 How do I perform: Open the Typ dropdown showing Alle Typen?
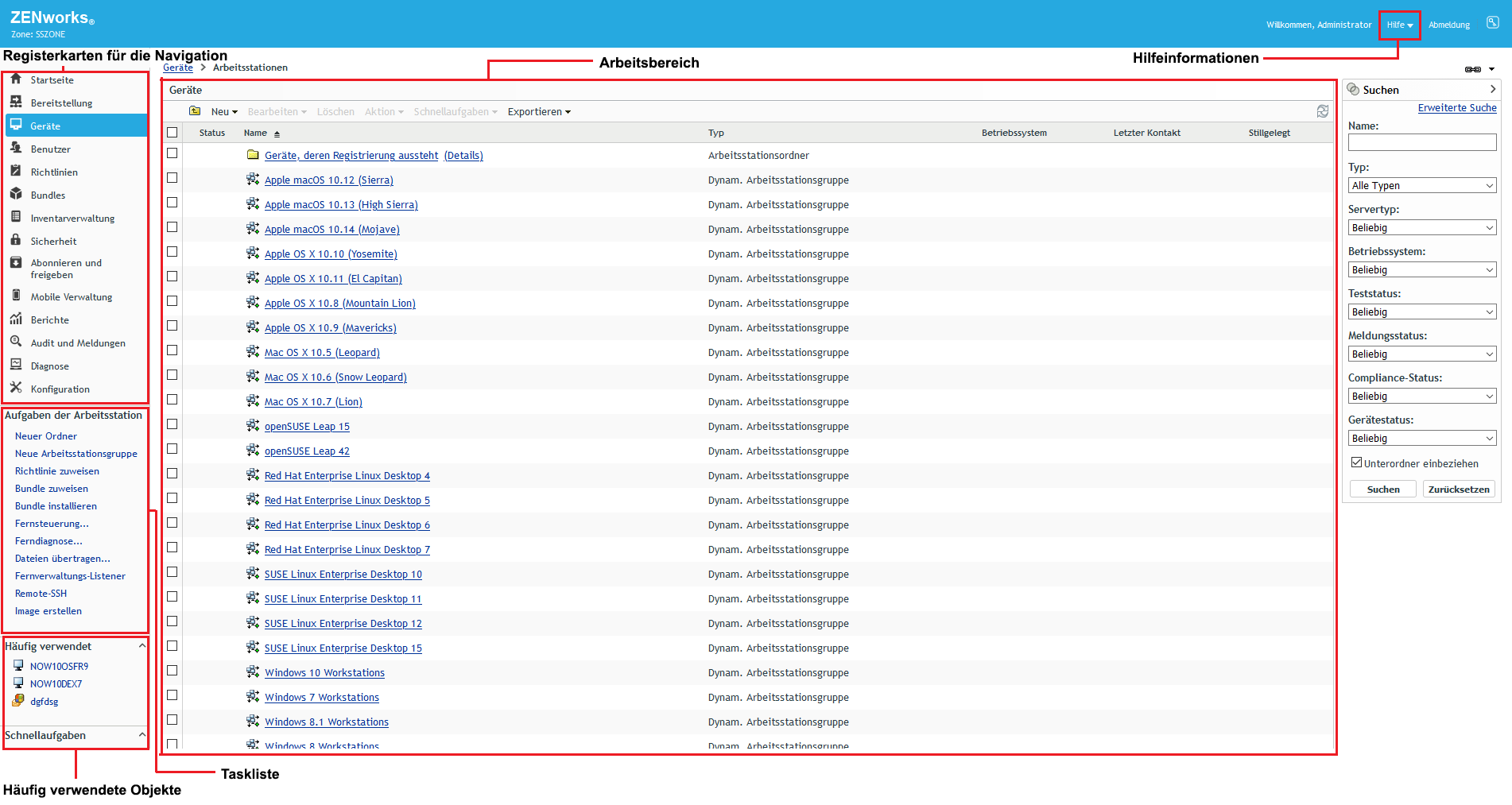pos(1422,185)
